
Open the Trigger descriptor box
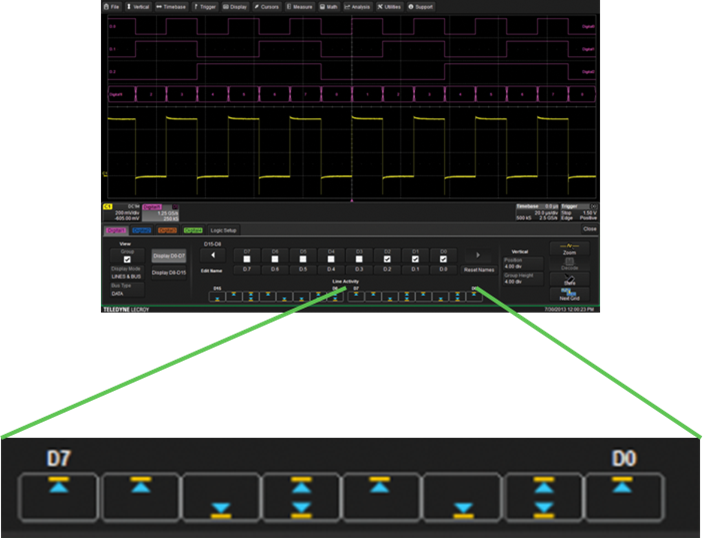pos(579,212)
